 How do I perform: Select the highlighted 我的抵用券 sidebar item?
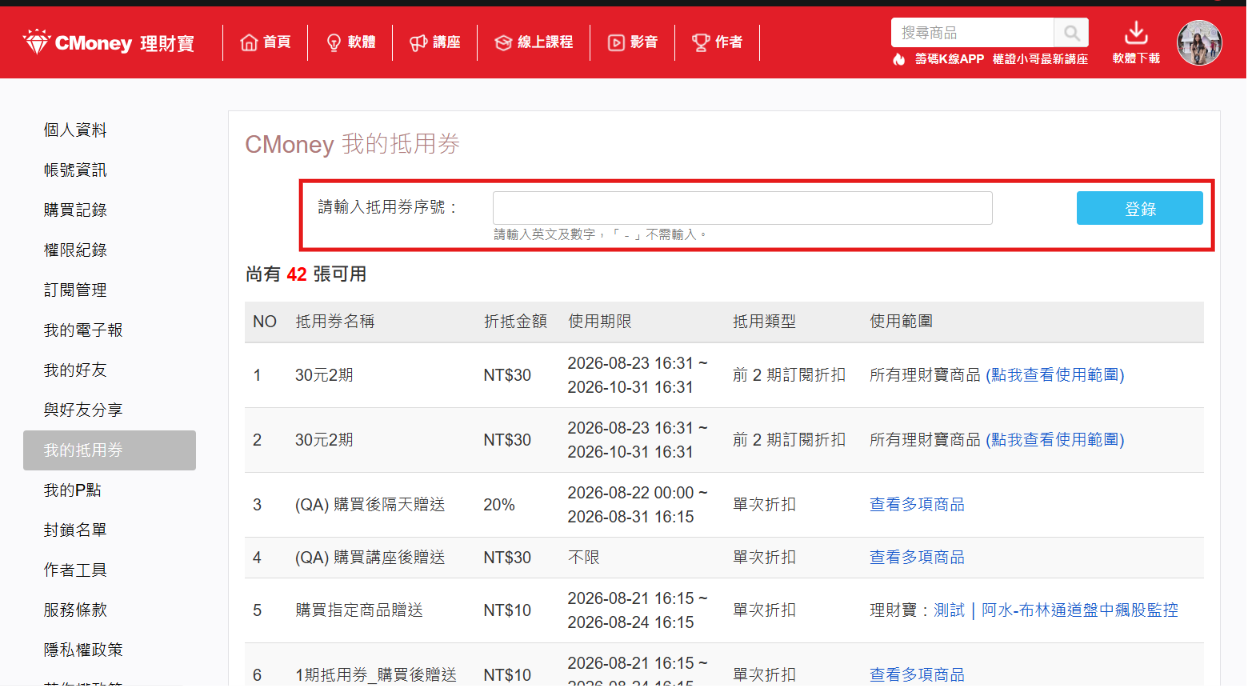point(109,450)
